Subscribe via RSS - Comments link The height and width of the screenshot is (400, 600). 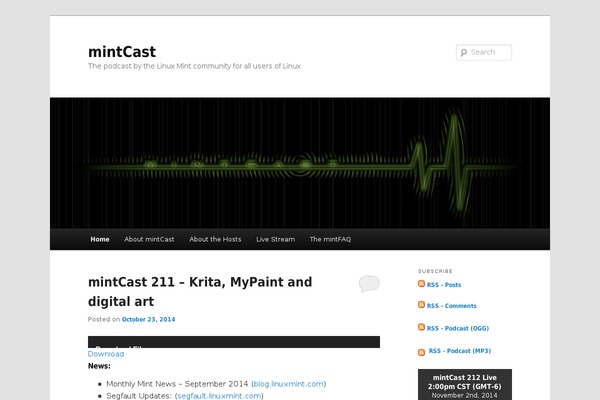point(452,306)
